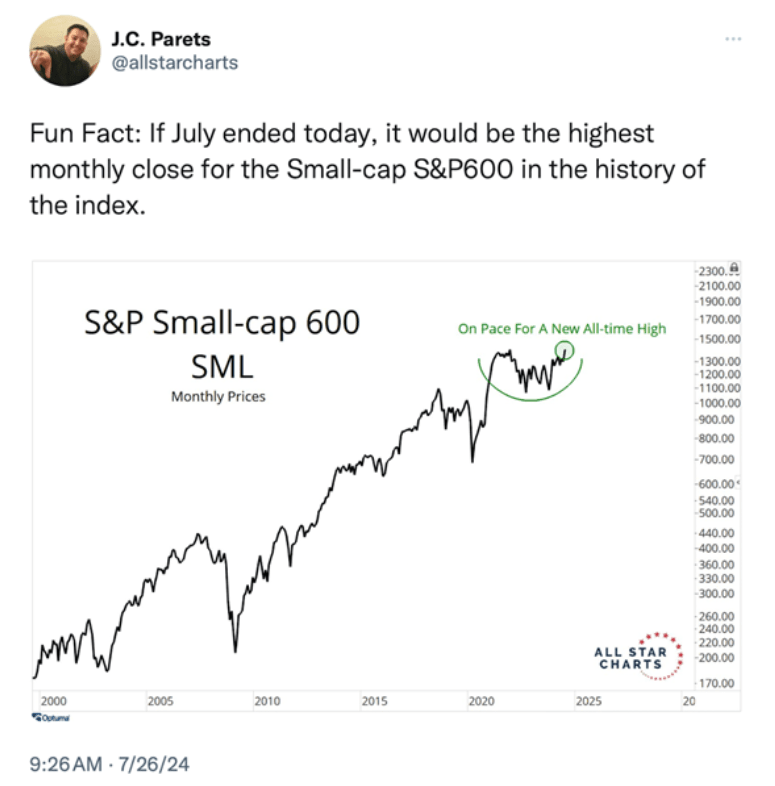
Task: Click the 'S&P Small-cap 600' chart title
Action: click(219, 325)
